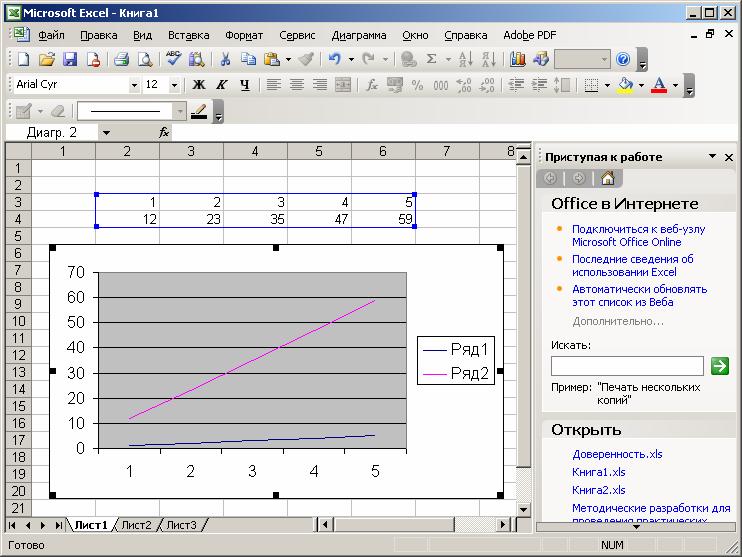
Task: Click the Cut scissors icon
Action: [225, 59]
